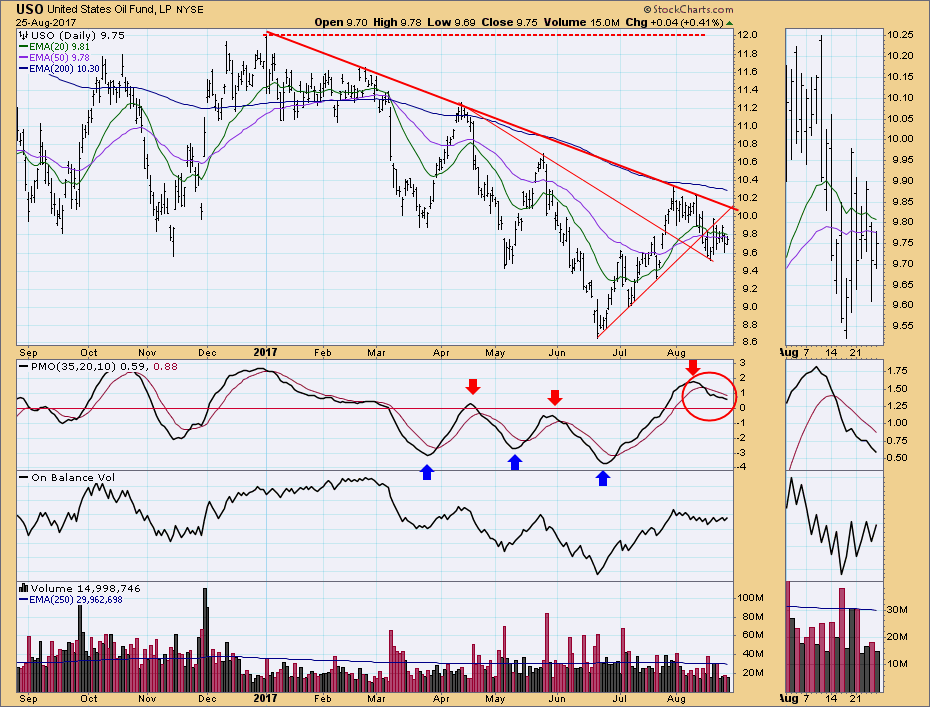Click the 8.6 price axis label
930x707 pixels.
pos(748,342)
